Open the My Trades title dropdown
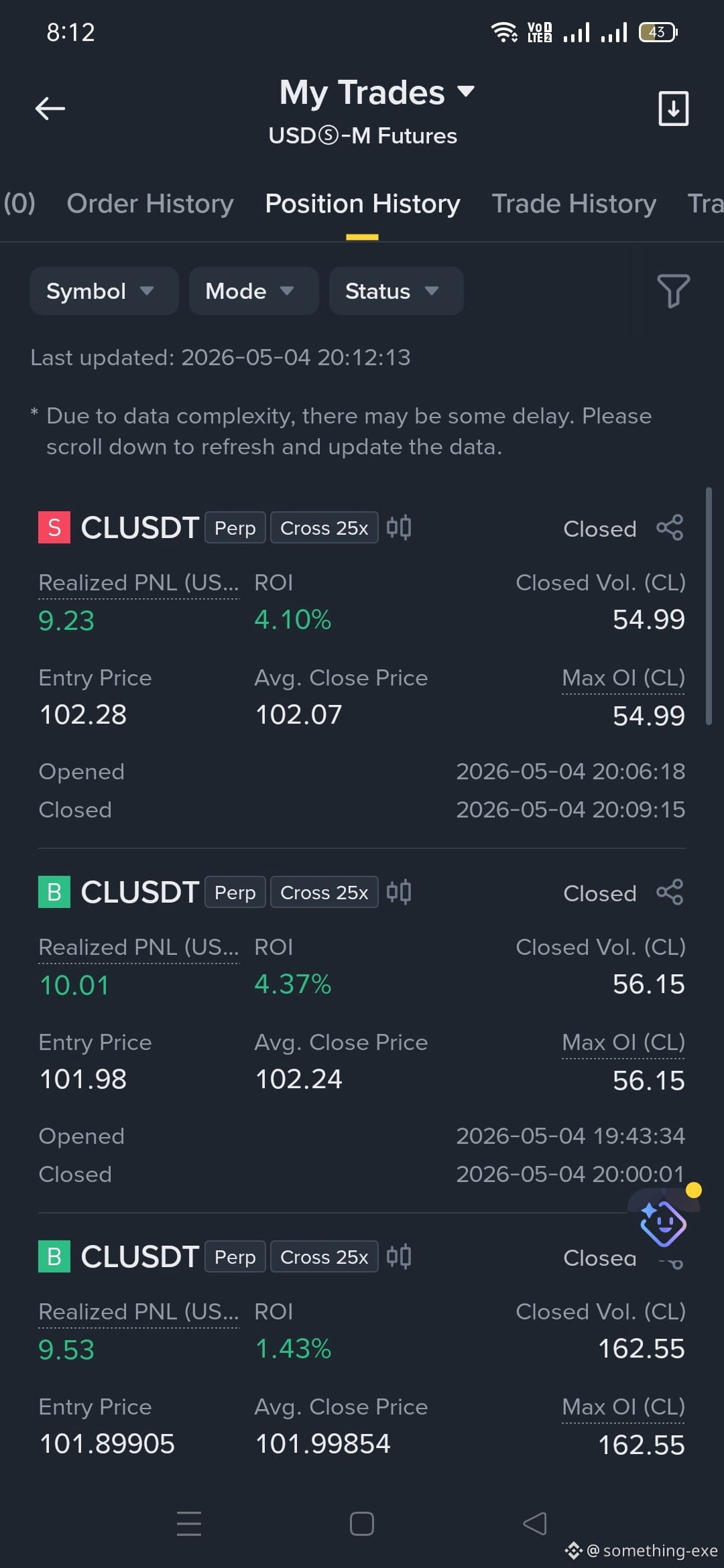Image resolution: width=724 pixels, height=1568 pixels. click(377, 92)
